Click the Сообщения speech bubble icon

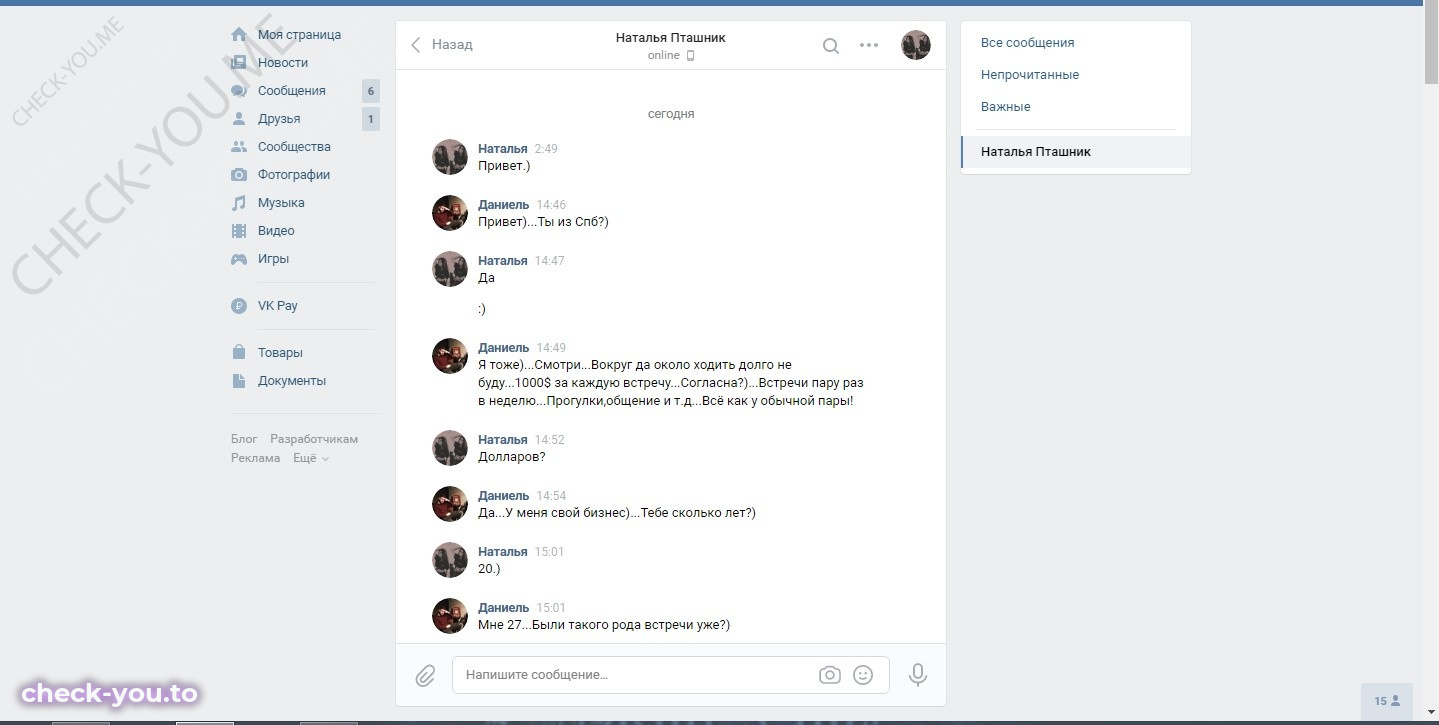(x=239, y=91)
